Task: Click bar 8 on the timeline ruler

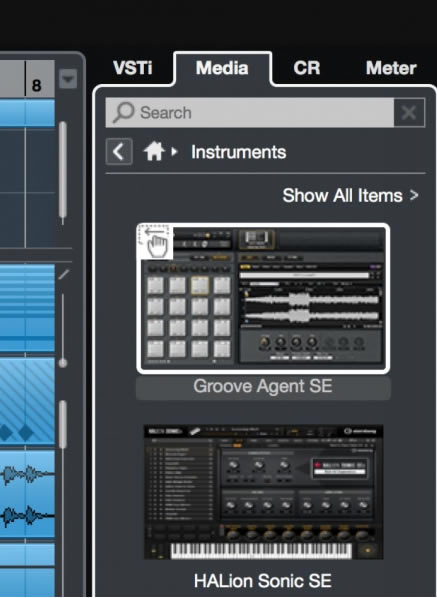Action: [x=37, y=85]
